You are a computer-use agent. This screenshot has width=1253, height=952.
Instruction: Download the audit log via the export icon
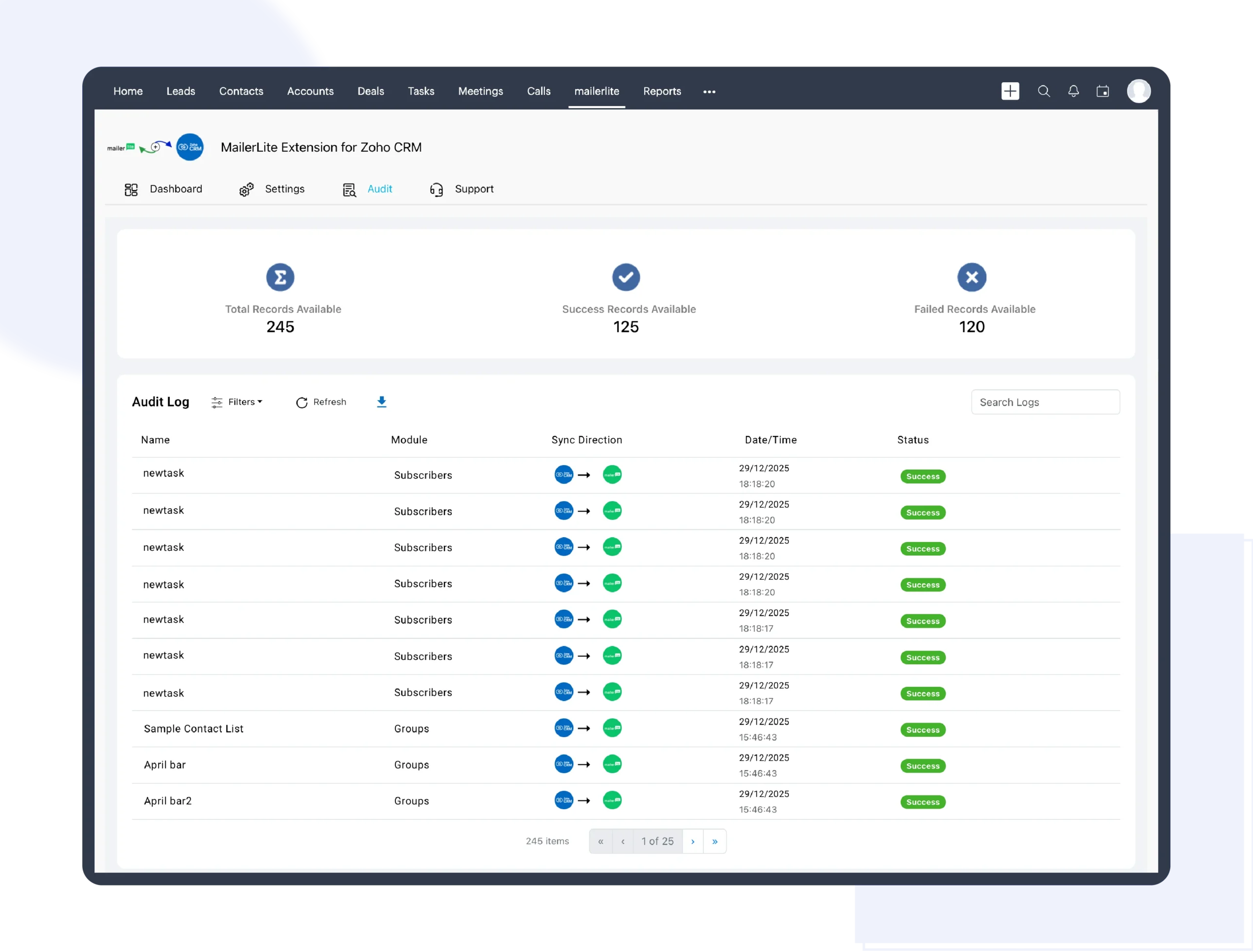382,402
